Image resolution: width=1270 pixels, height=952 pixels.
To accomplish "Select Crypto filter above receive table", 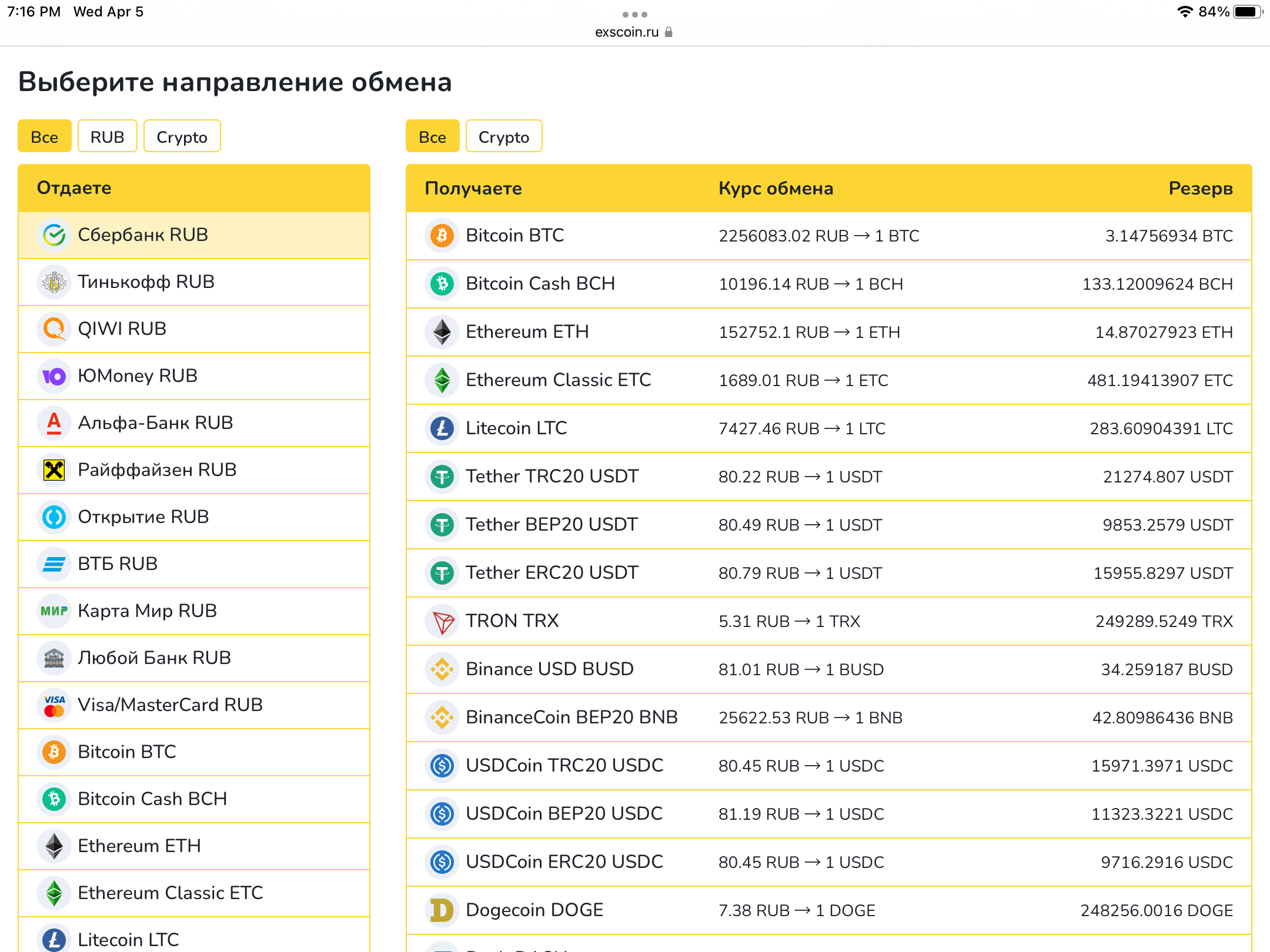I will click(503, 137).
